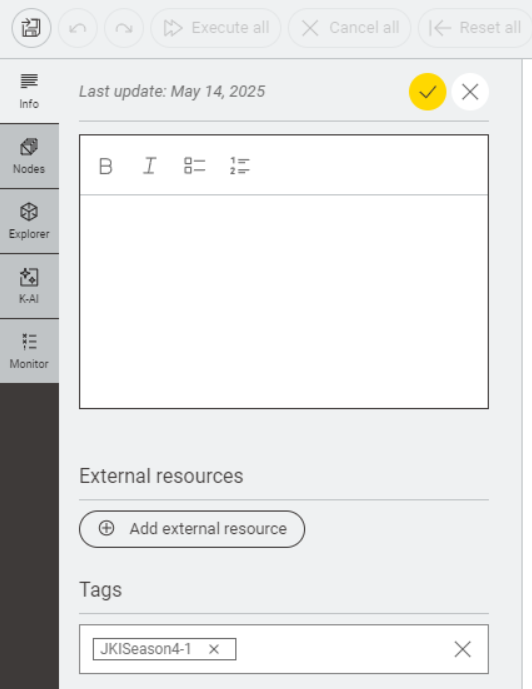Undo the last action

coord(78,28)
